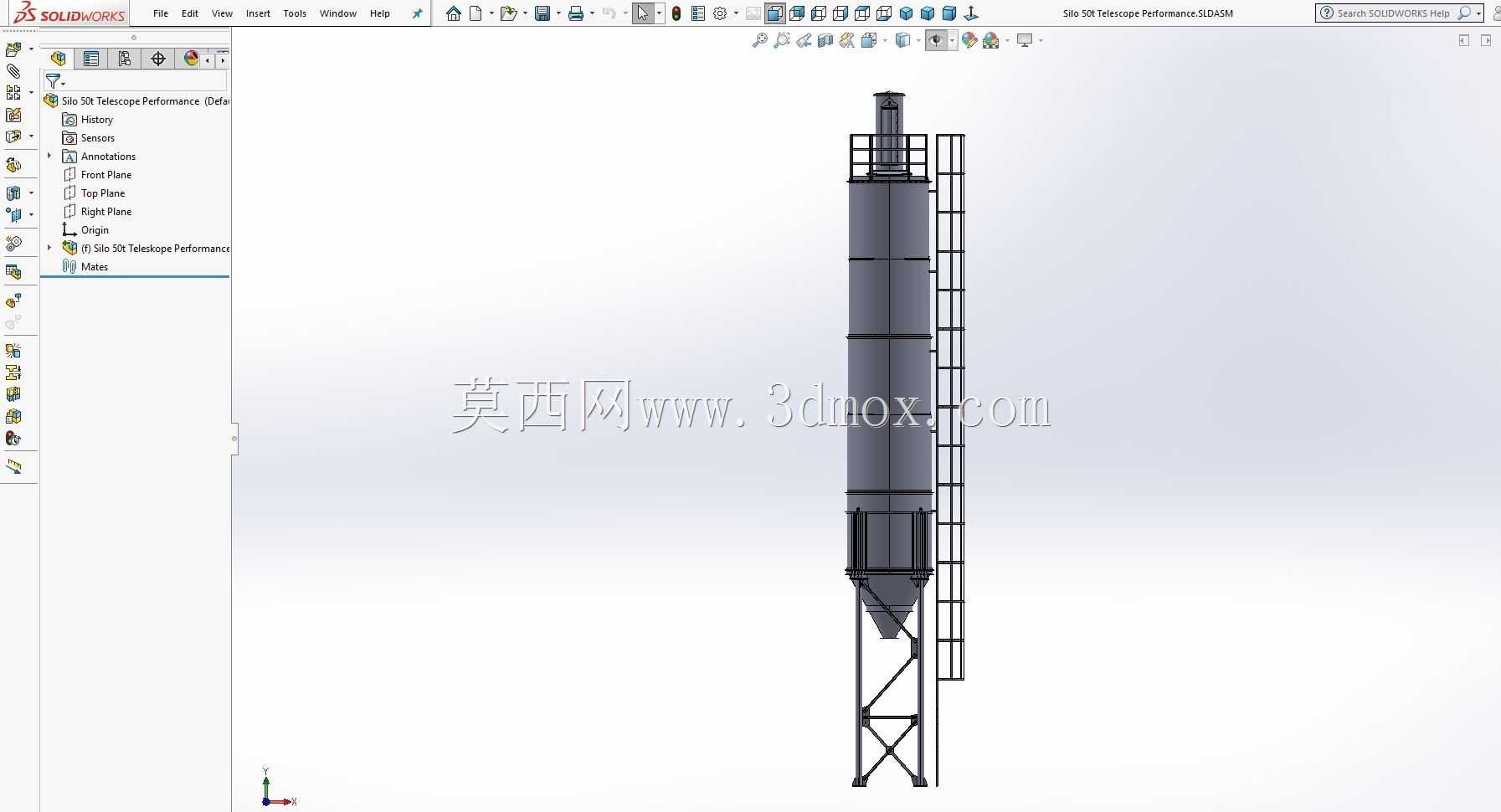This screenshot has height=812, width=1501.
Task: Click the Open file icon
Action: tap(507, 13)
